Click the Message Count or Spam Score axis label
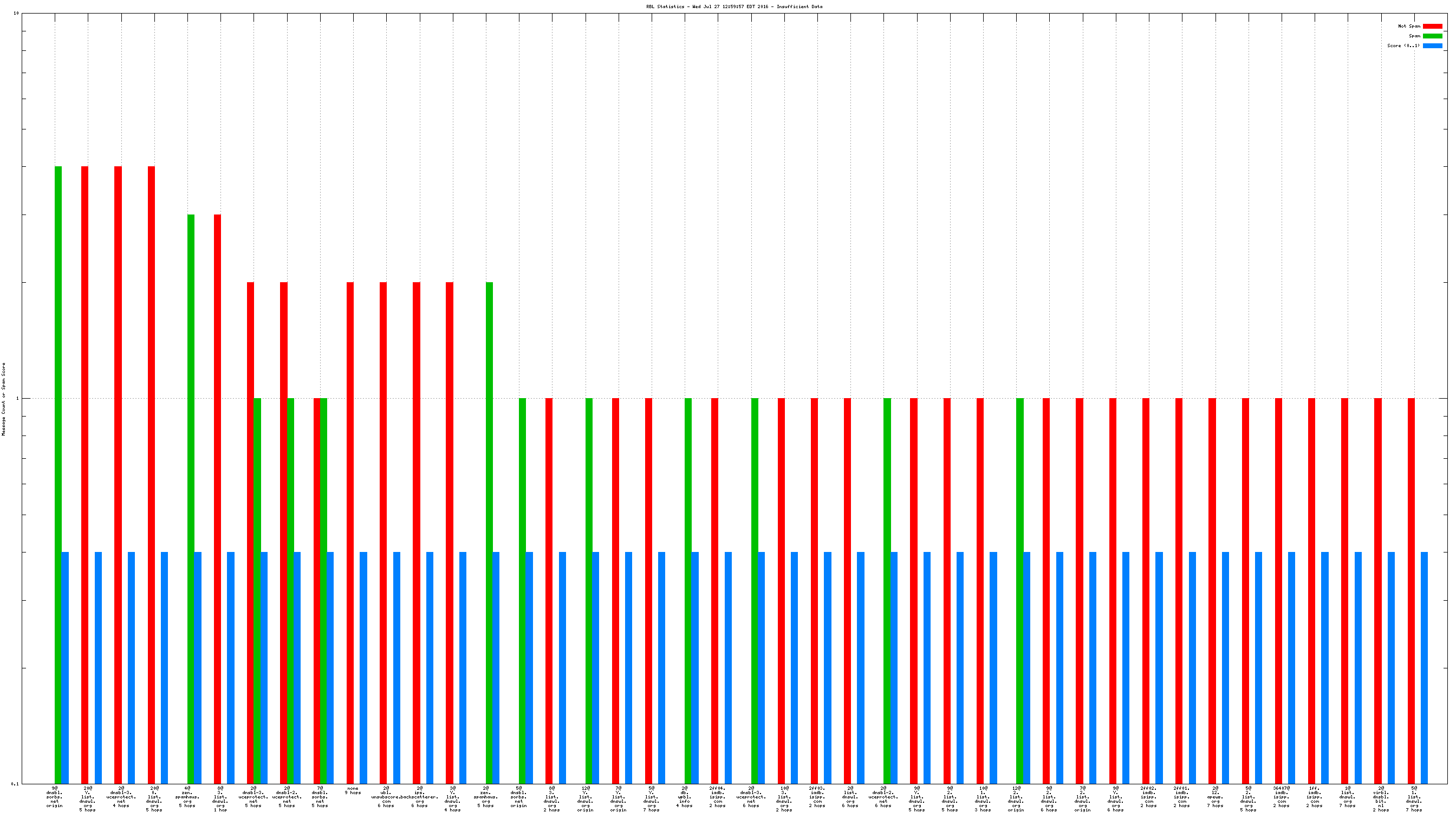This screenshot has width=1456, height=819. 3,399
